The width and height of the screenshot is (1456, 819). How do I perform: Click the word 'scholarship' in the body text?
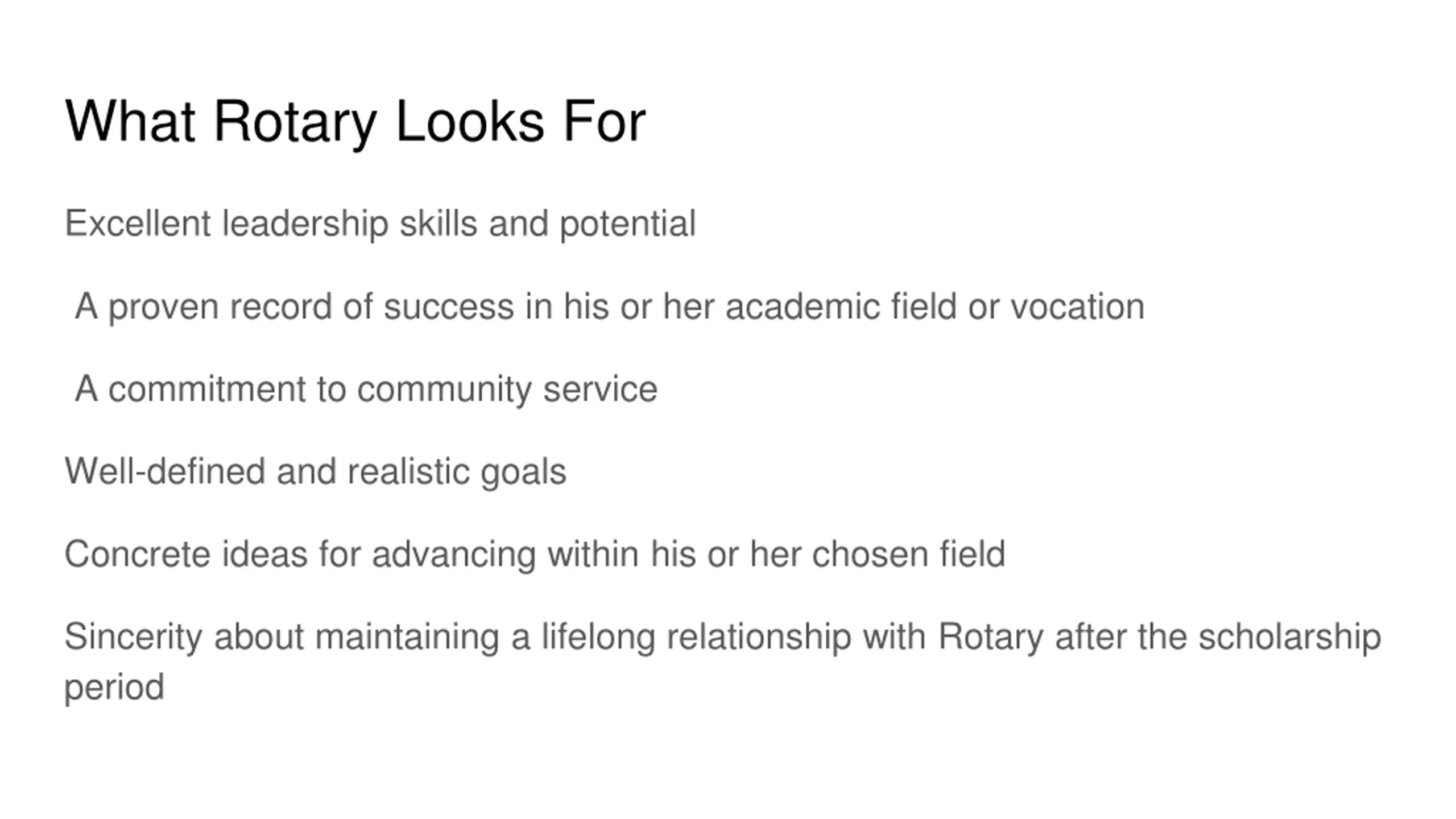(1289, 636)
